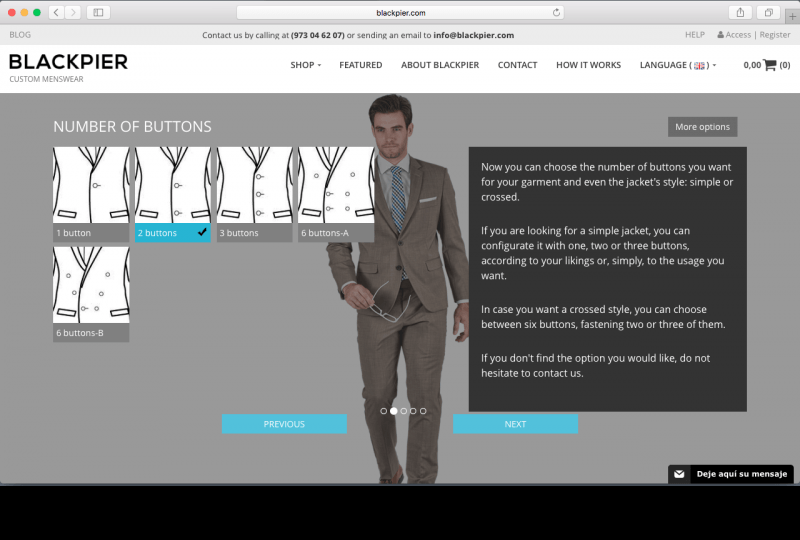Open a new tab with the plus button

tap(792, 16)
